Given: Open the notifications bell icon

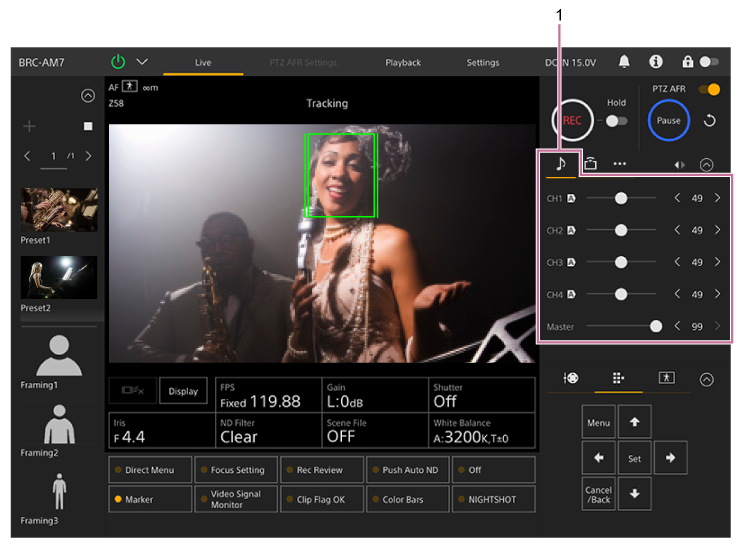Looking at the screenshot, I should pos(624,62).
